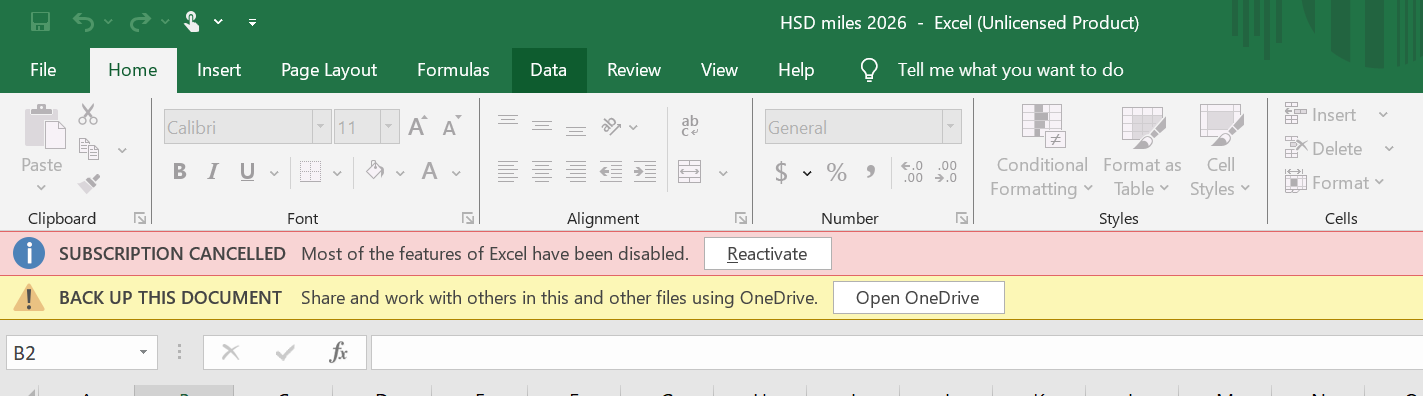The image size is (1423, 396).
Task: Toggle Bold formatting
Action: pos(180,172)
